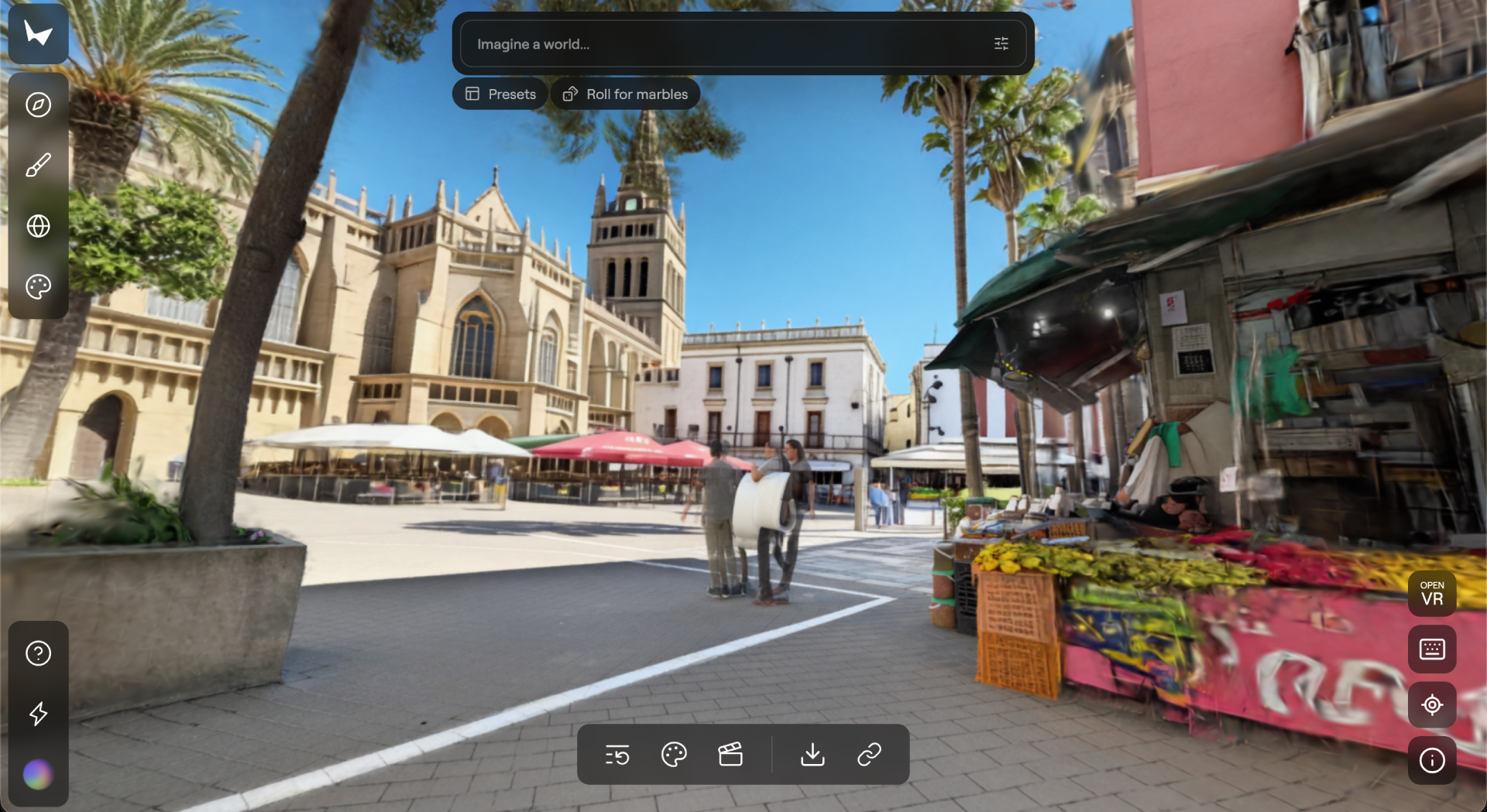
Task: Show keyboard controls icon
Action: coord(1432,649)
